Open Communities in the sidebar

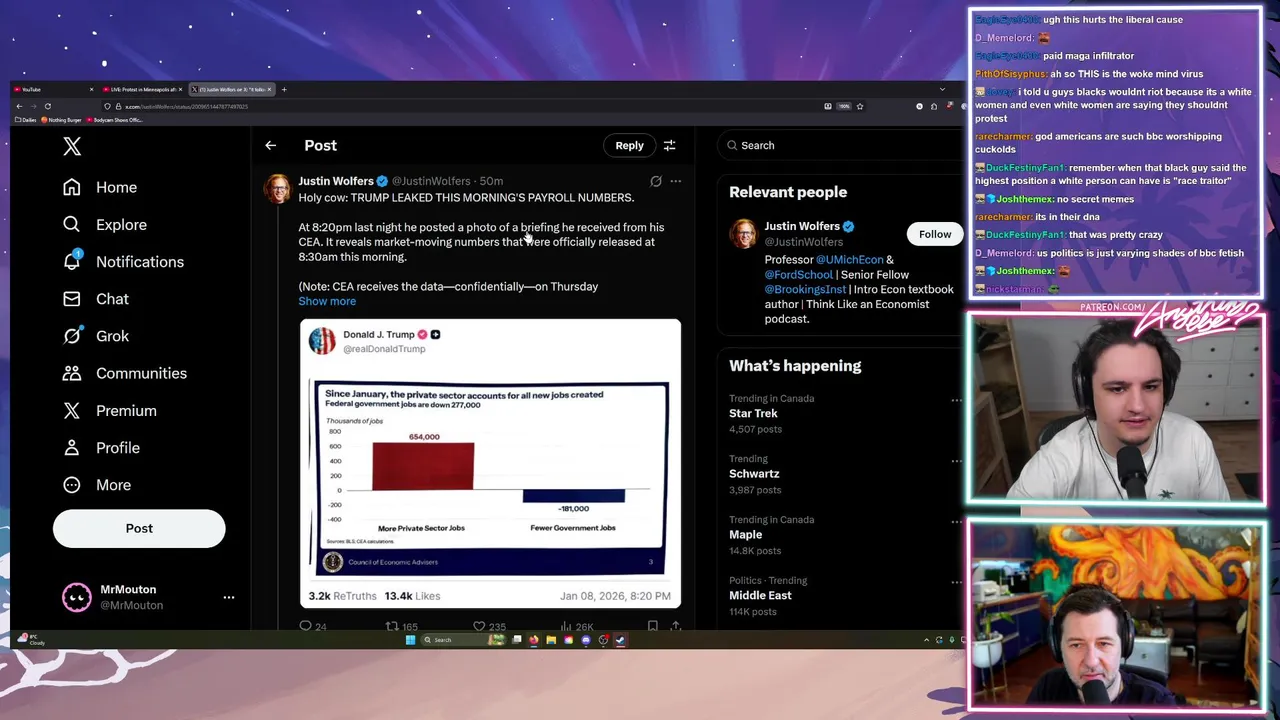point(124,373)
